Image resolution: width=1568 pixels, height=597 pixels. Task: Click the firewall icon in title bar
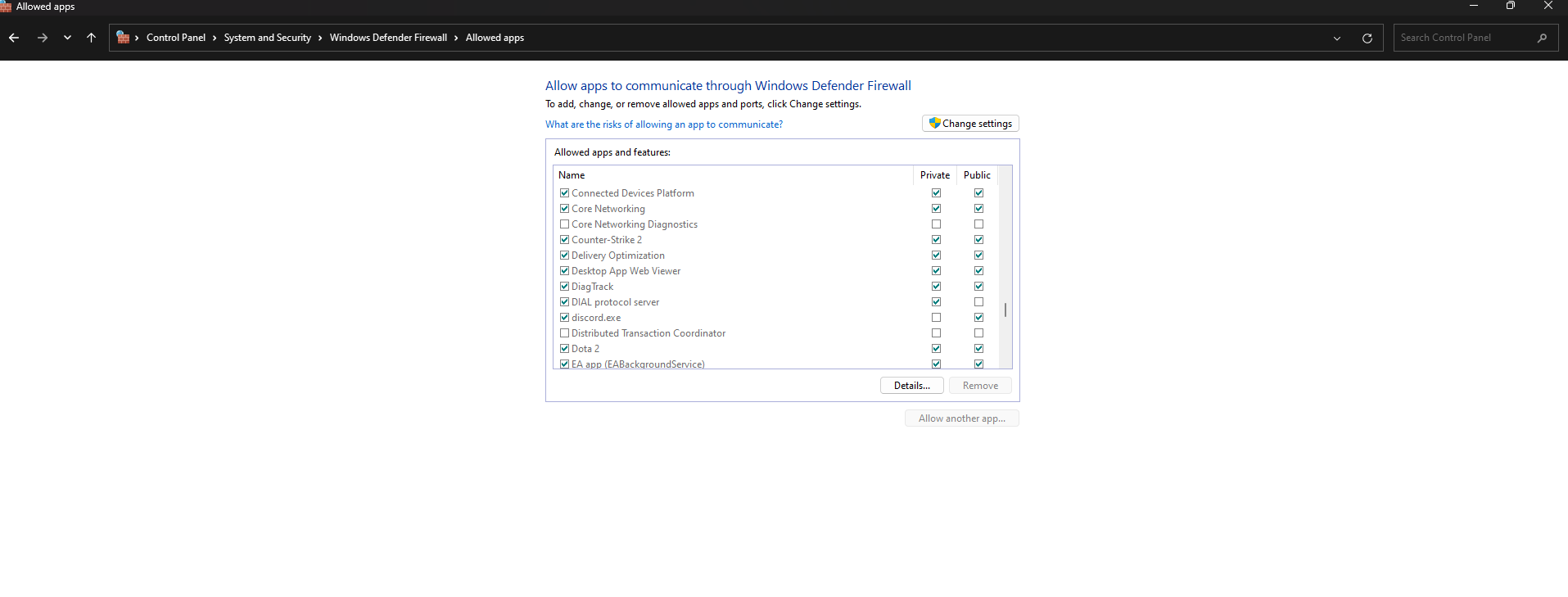[x=6, y=7]
